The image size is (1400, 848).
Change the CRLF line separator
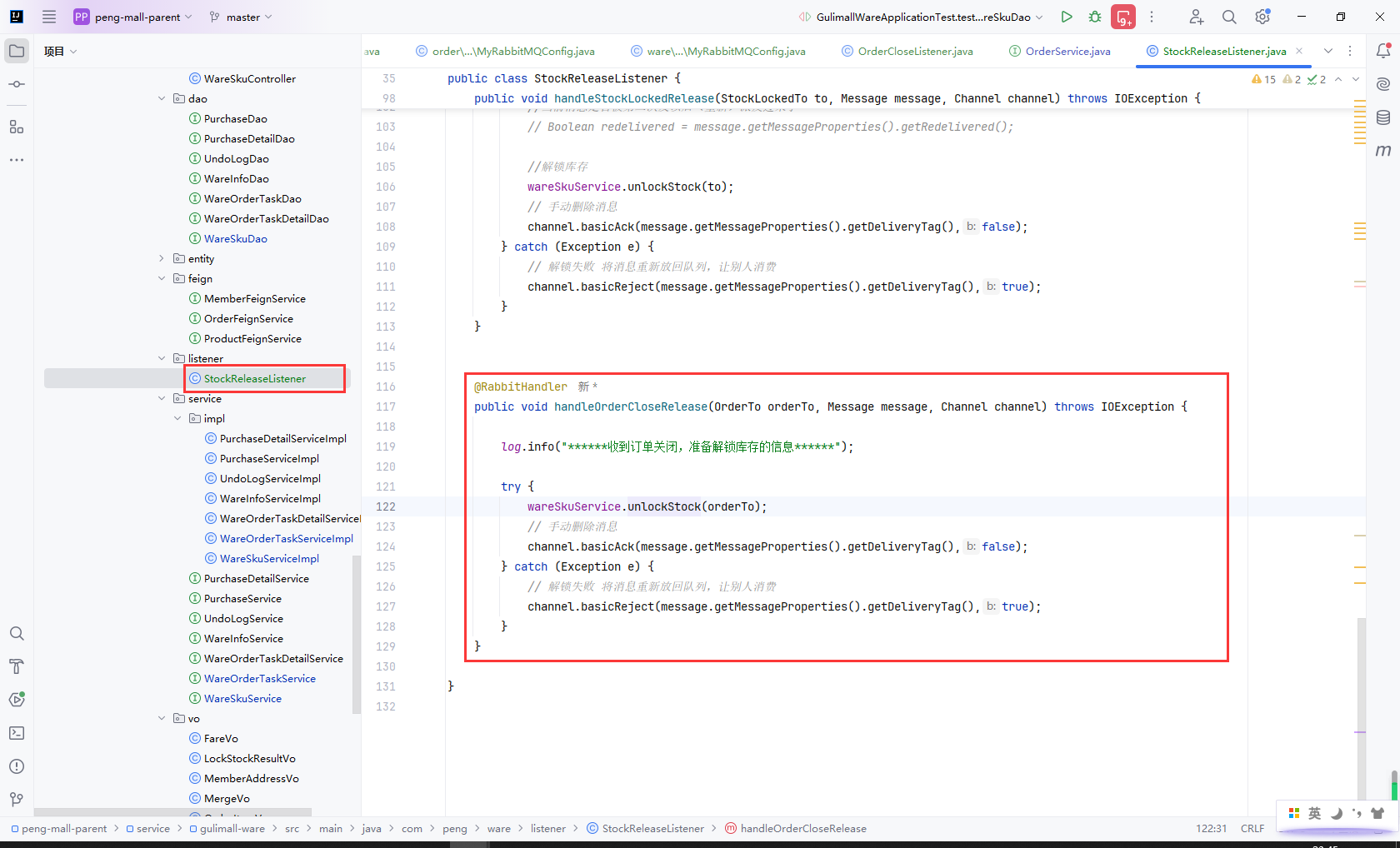click(x=1252, y=828)
